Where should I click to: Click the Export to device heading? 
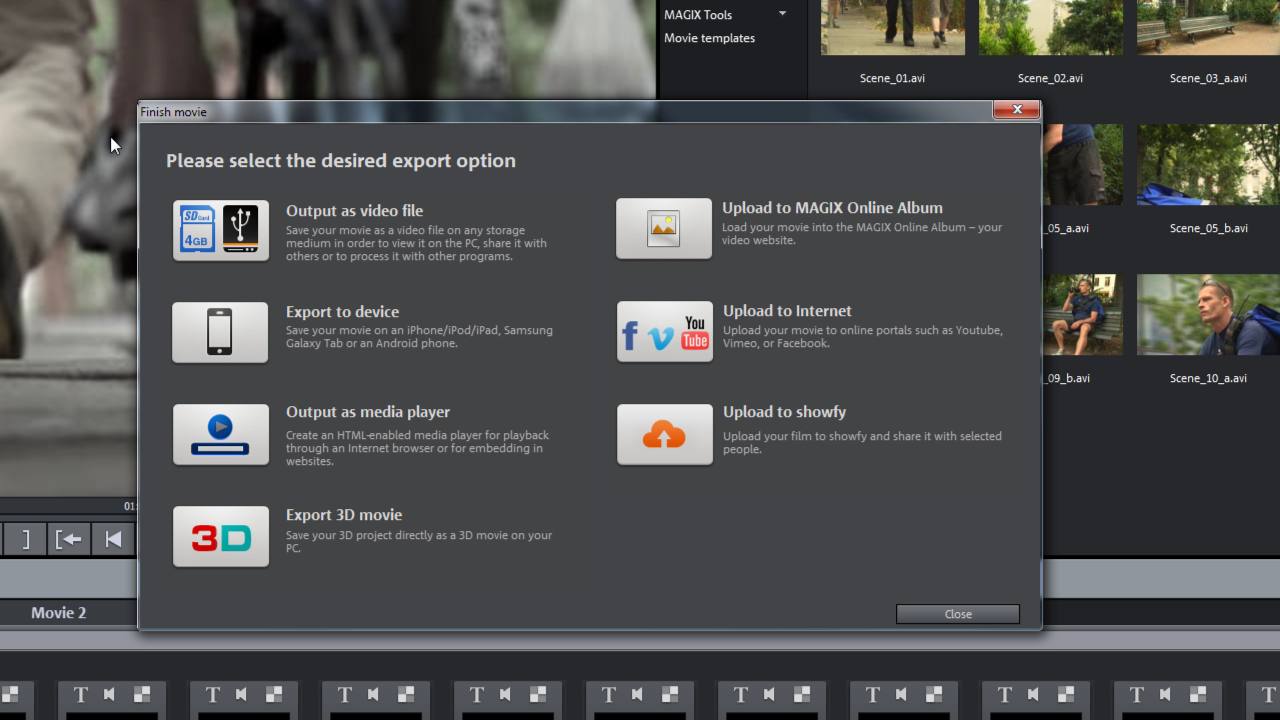[x=342, y=312]
